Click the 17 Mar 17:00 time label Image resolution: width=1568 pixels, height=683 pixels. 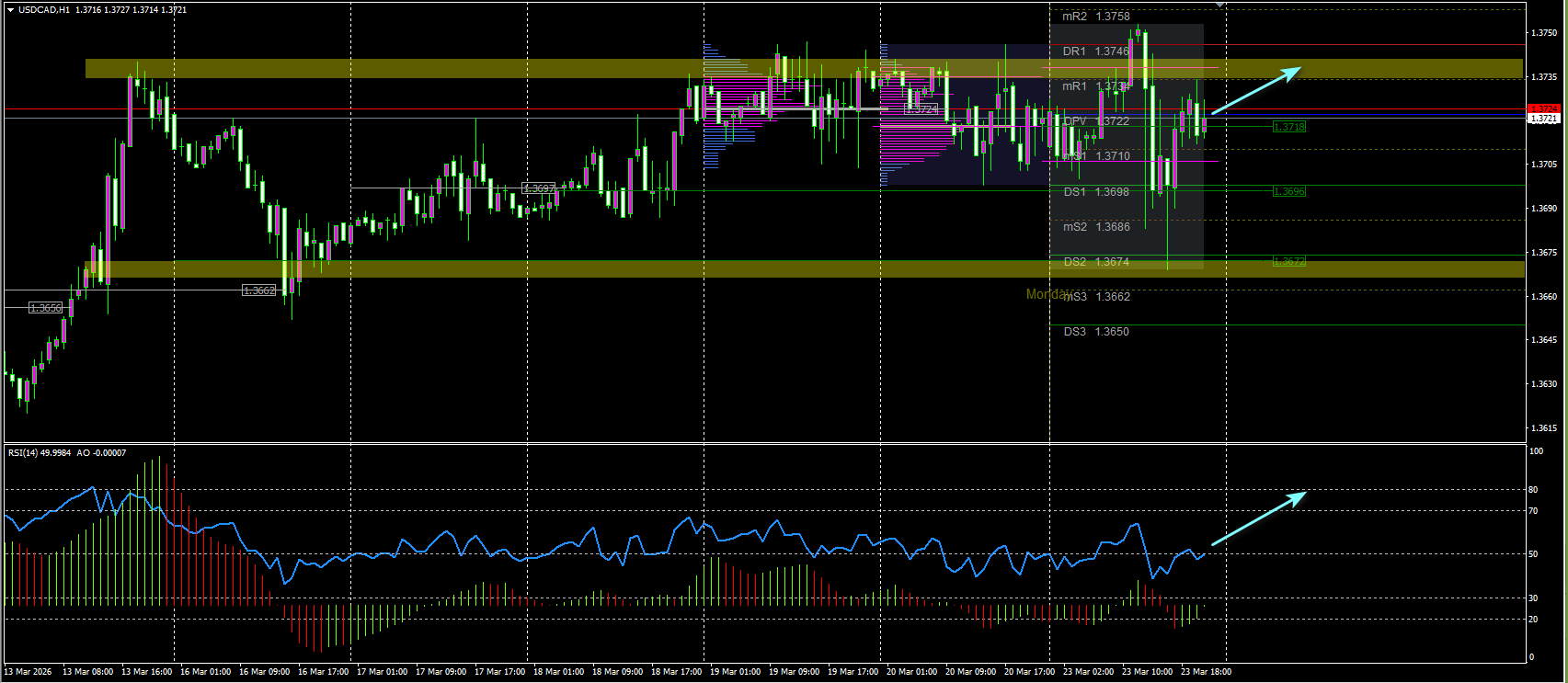tap(500, 672)
